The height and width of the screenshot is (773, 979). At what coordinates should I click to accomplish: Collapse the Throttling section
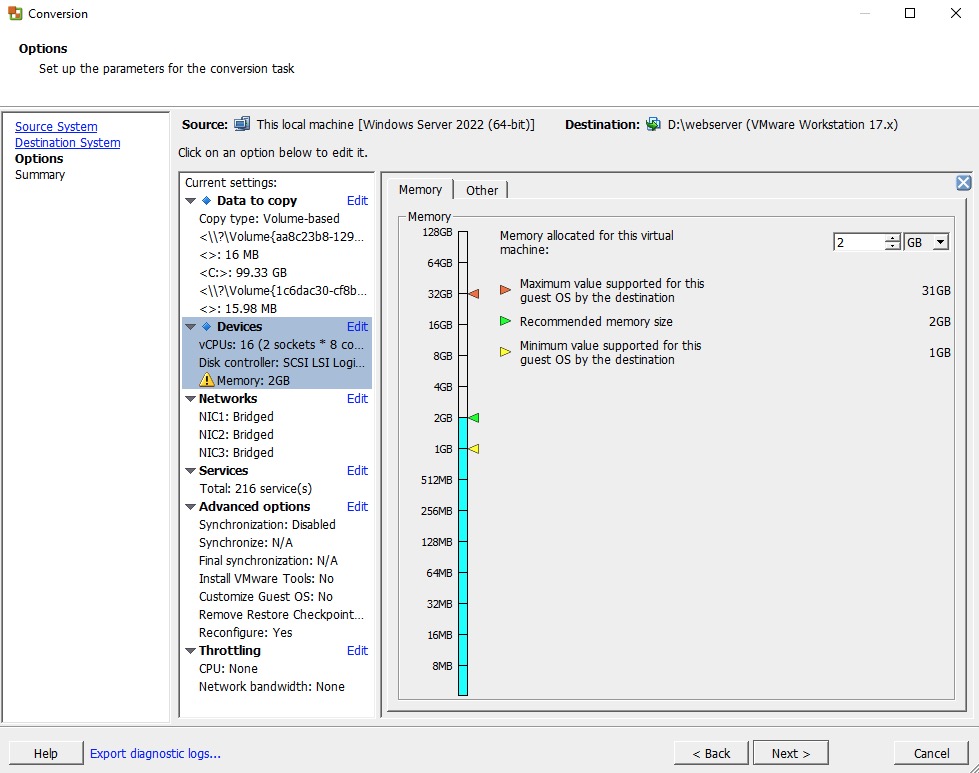tap(191, 651)
